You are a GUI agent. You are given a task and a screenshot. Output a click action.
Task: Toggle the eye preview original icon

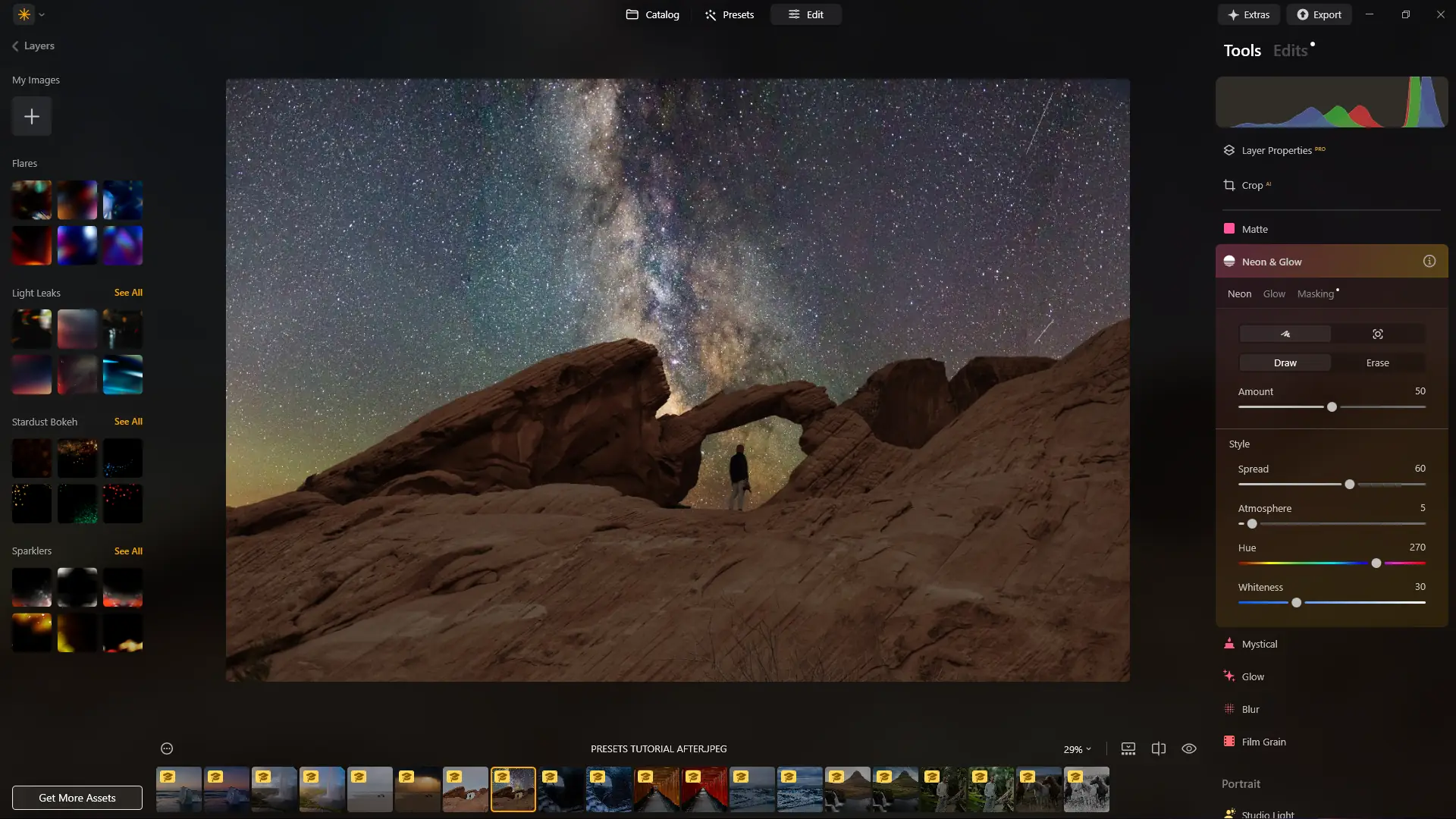click(1188, 748)
